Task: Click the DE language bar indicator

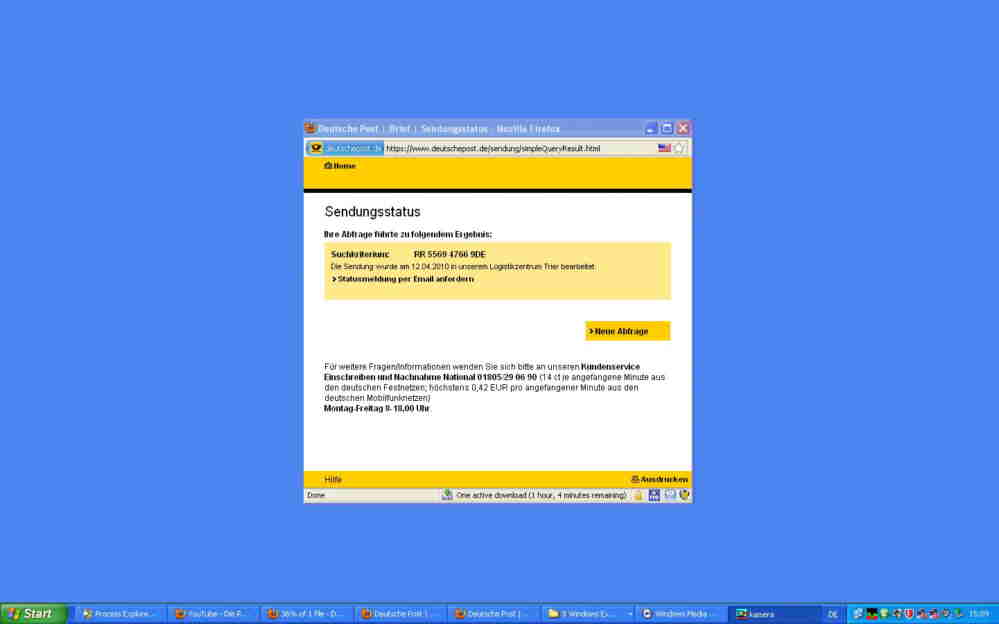Action: pos(832,614)
